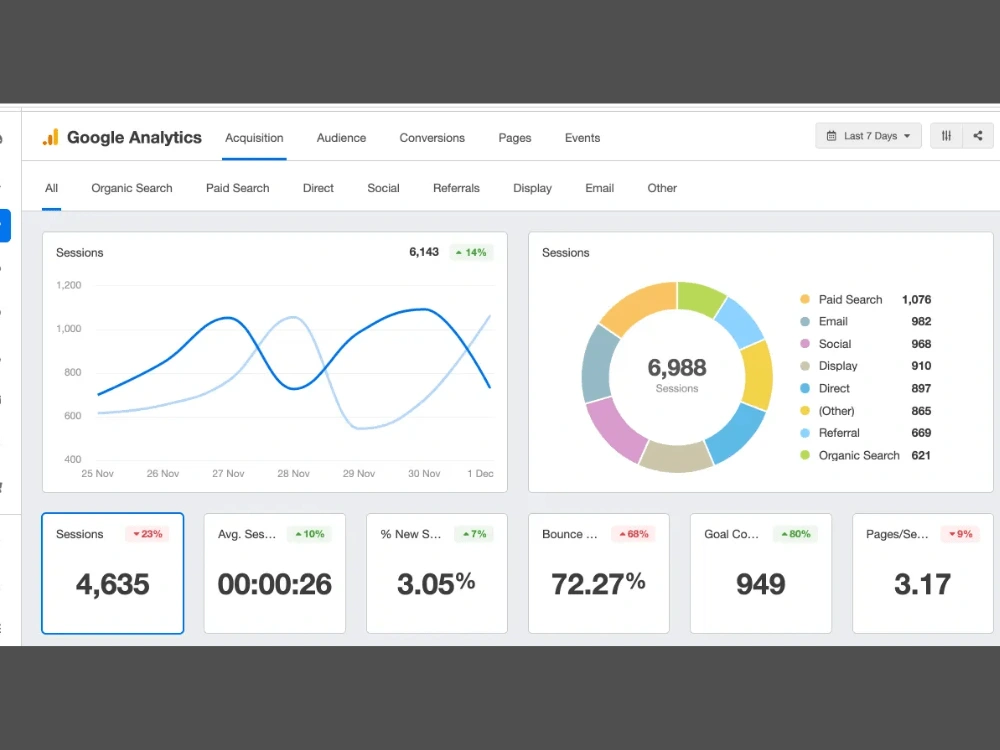The image size is (1000, 750).
Task: Click the 1,200 y-axis label
Action: [69, 285]
